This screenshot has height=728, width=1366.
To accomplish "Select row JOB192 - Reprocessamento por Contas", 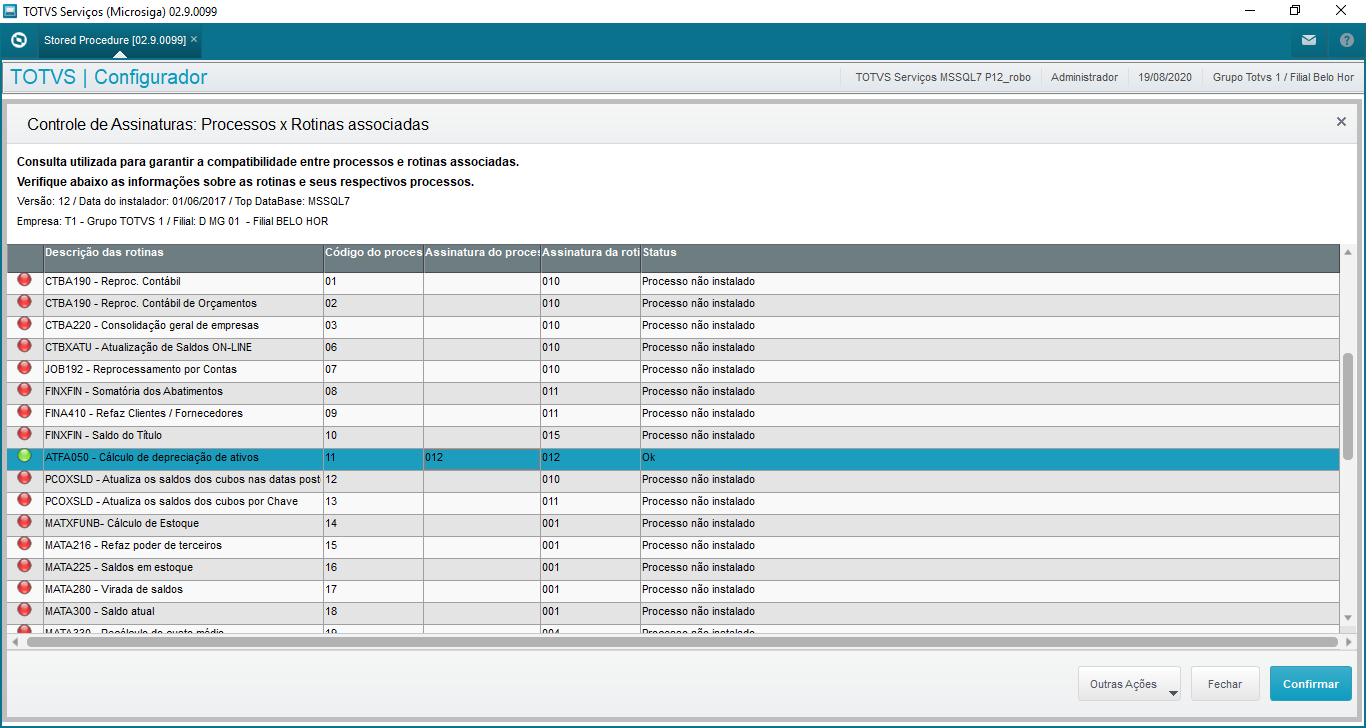I will coord(673,370).
